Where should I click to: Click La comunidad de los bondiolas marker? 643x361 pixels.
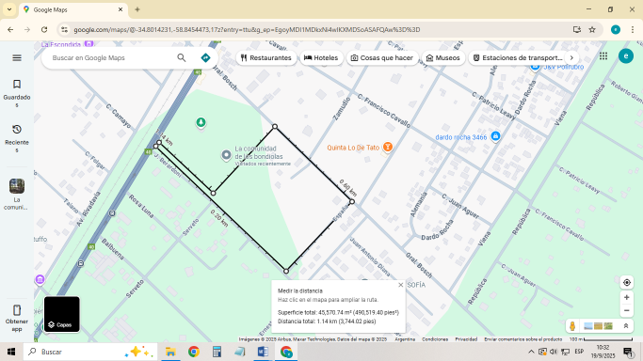point(226,155)
